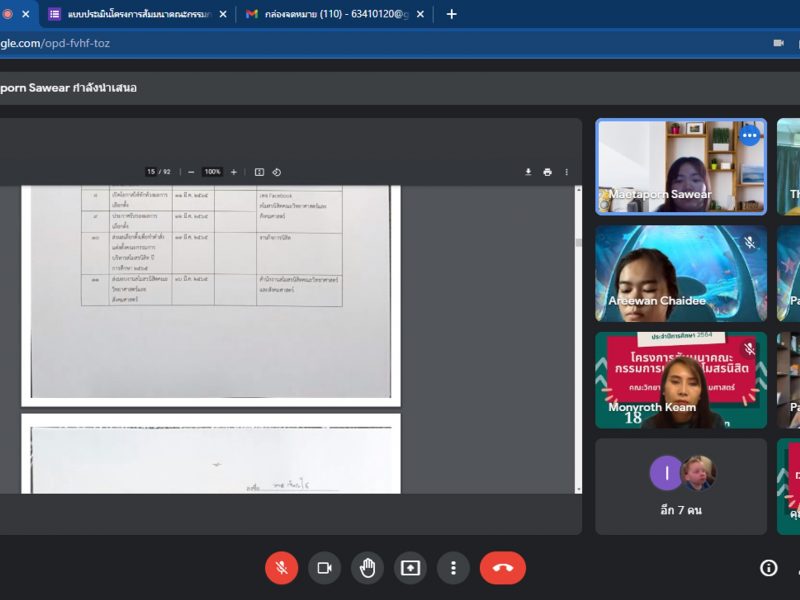Unmute the microphone in the call bar
The height and width of the screenshot is (600, 800).
(x=281, y=568)
